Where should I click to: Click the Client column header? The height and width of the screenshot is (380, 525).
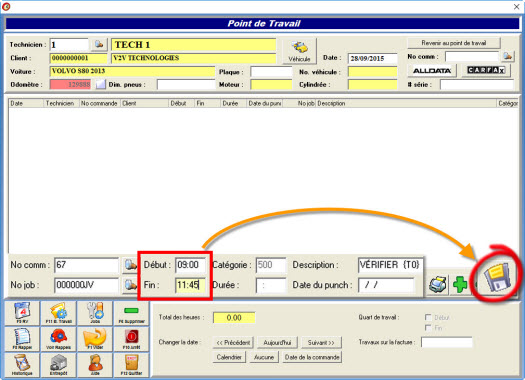point(144,103)
